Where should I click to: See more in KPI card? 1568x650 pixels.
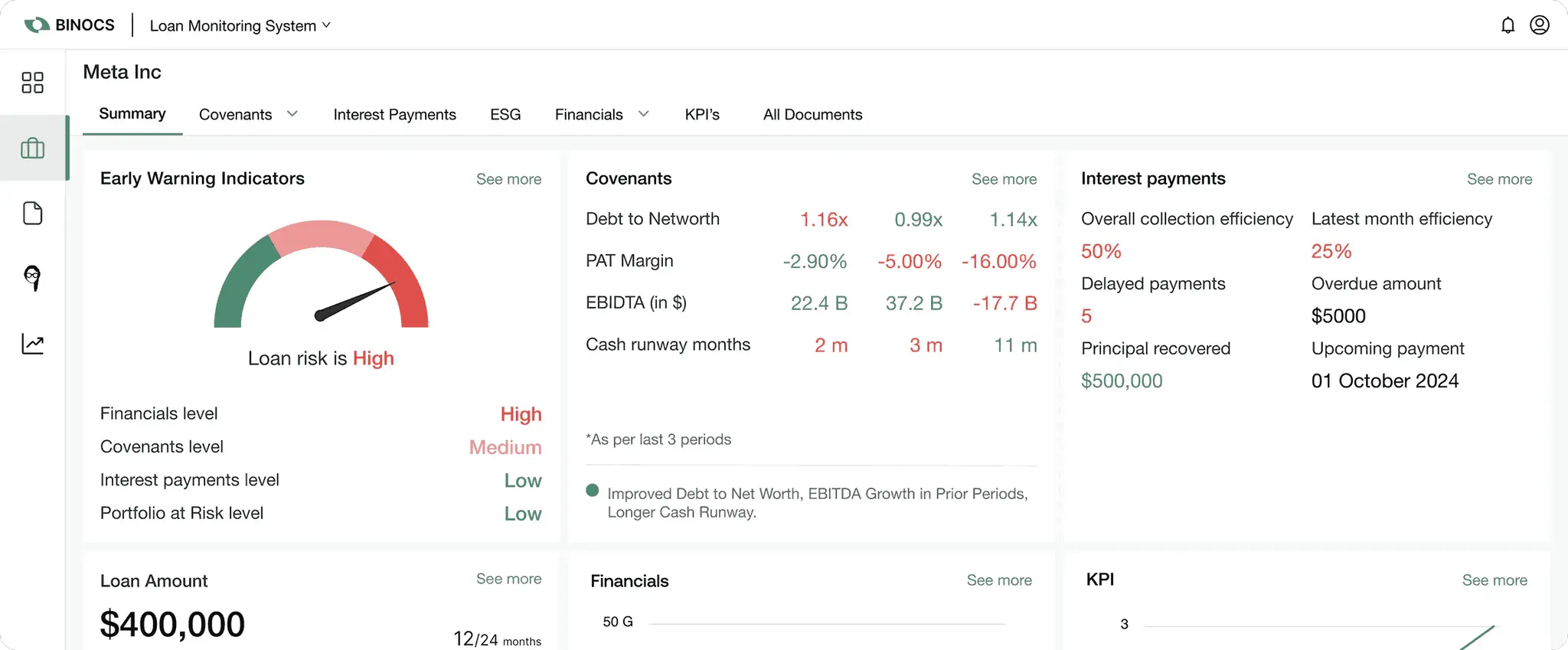pyautogui.click(x=1494, y=580)
